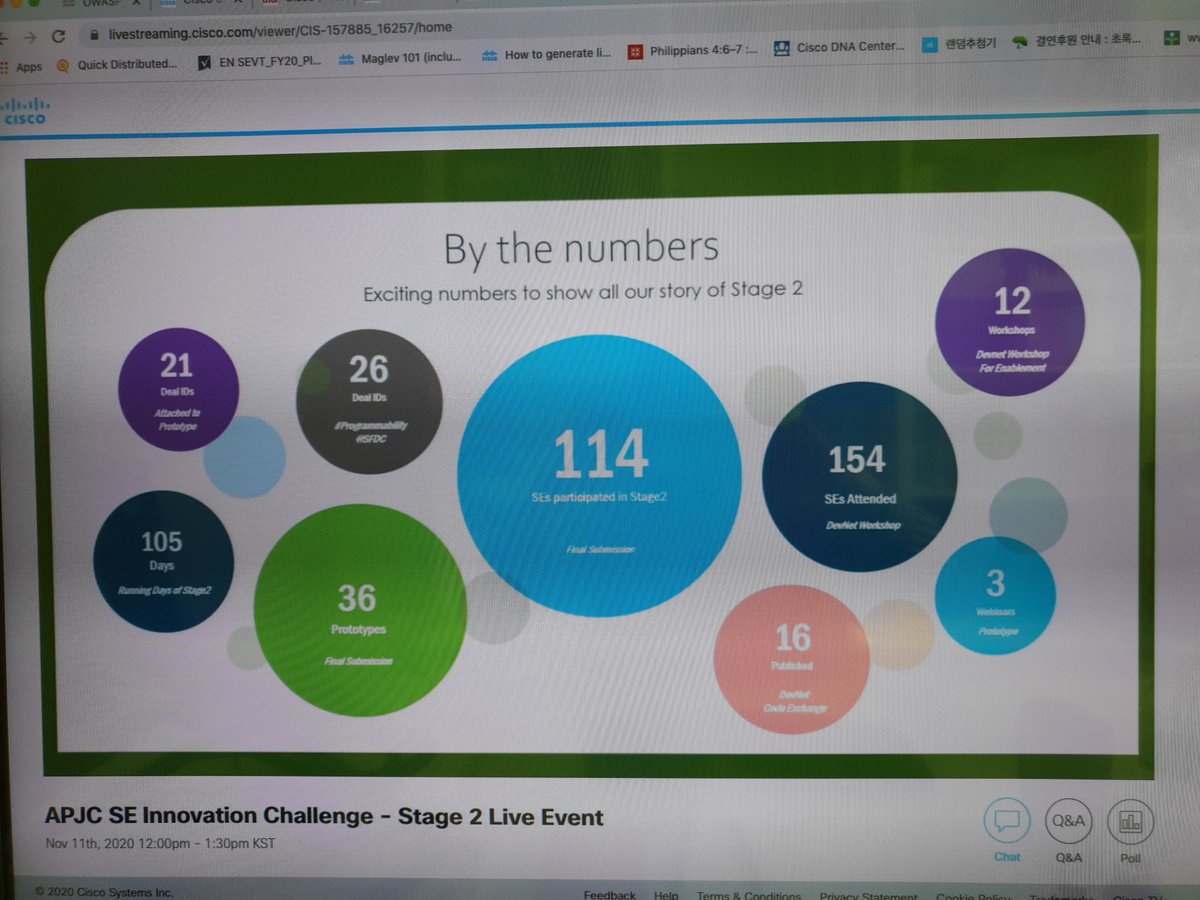1200x900 pixels.
Task: Open the Poll panel icon
Action: click(x=1132, y=824)
